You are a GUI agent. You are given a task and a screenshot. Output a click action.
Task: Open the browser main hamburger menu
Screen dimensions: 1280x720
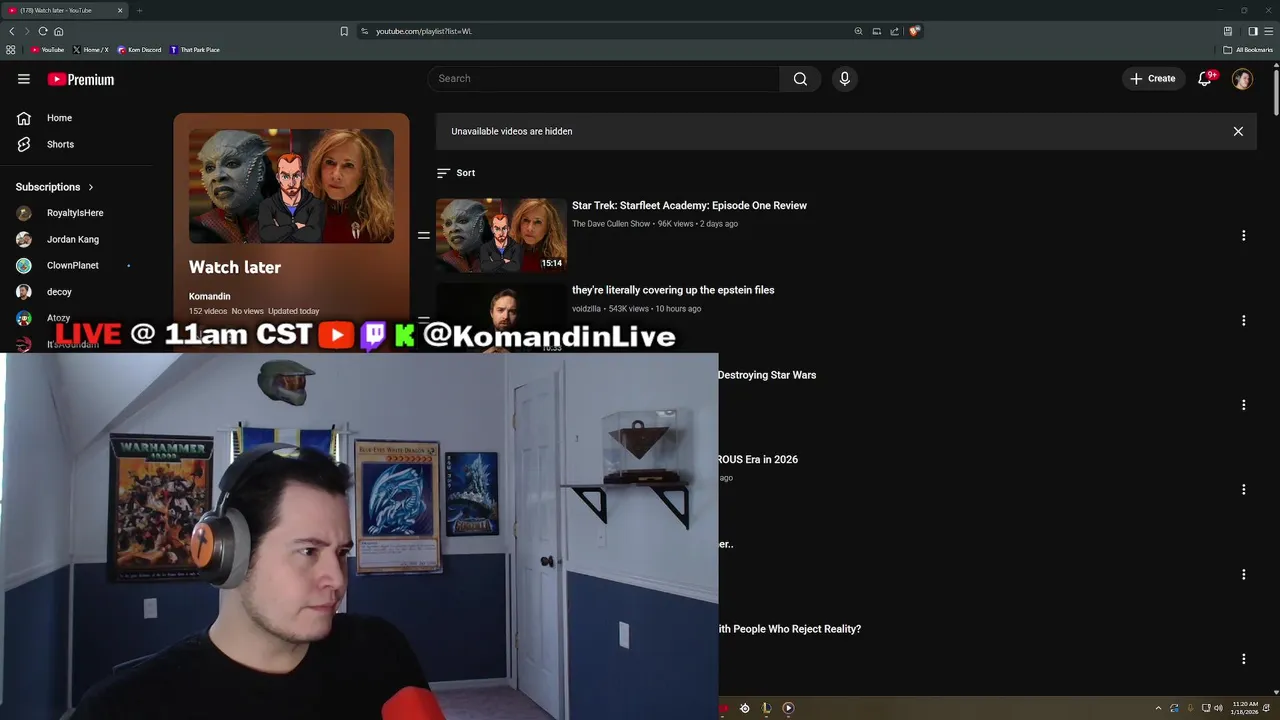pyautogui.click(x=1268, y=31)
